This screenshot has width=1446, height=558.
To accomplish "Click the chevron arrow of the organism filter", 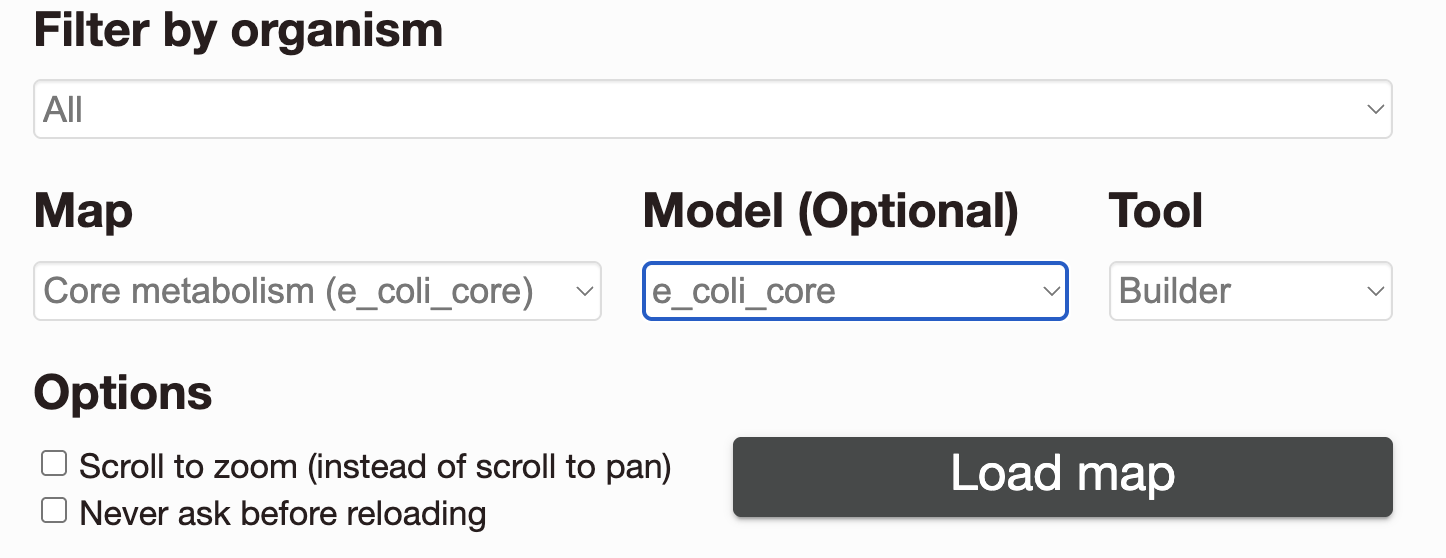I will click(x=1376, y=109).
